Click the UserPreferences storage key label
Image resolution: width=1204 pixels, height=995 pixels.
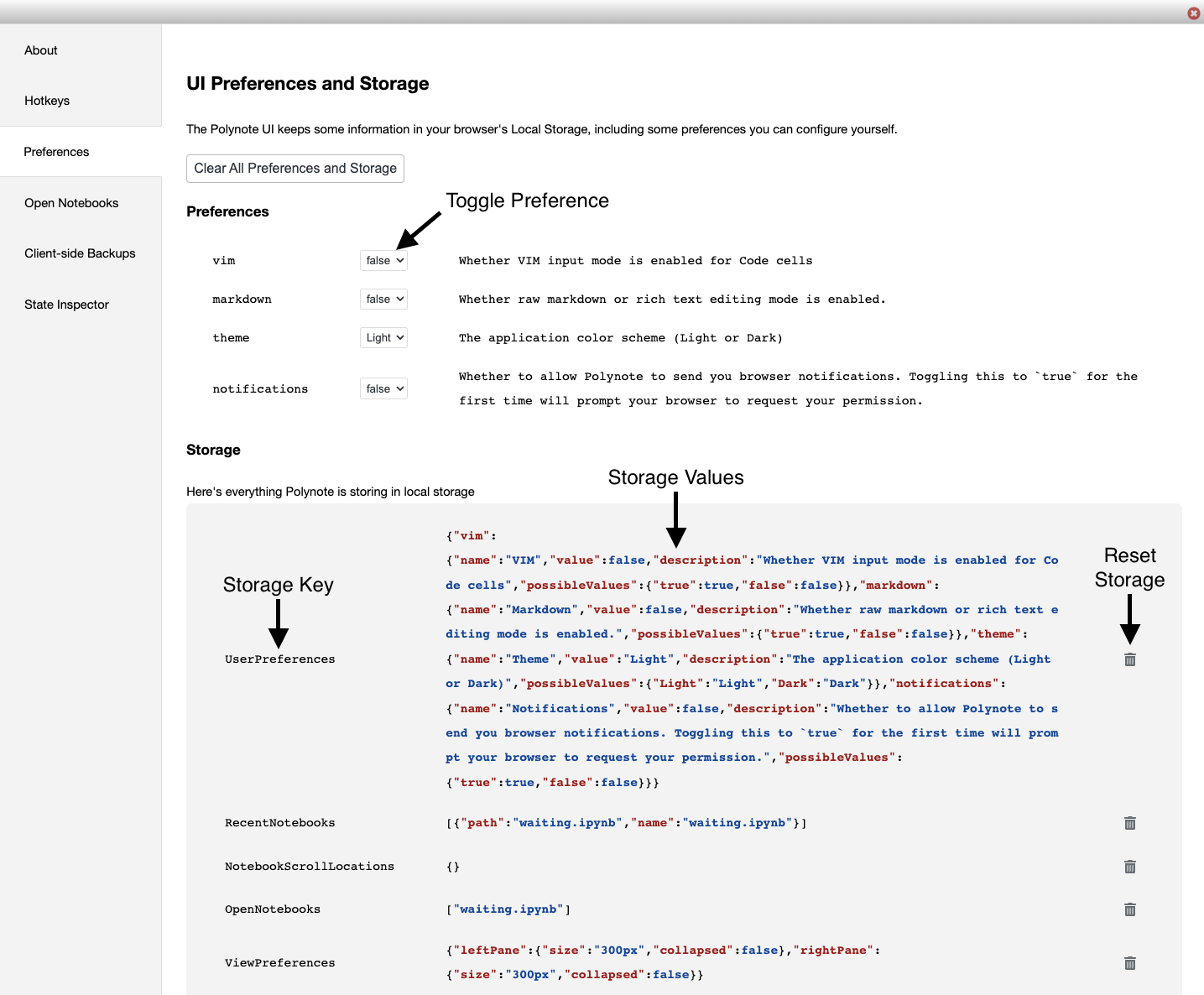tap(279, 659)
